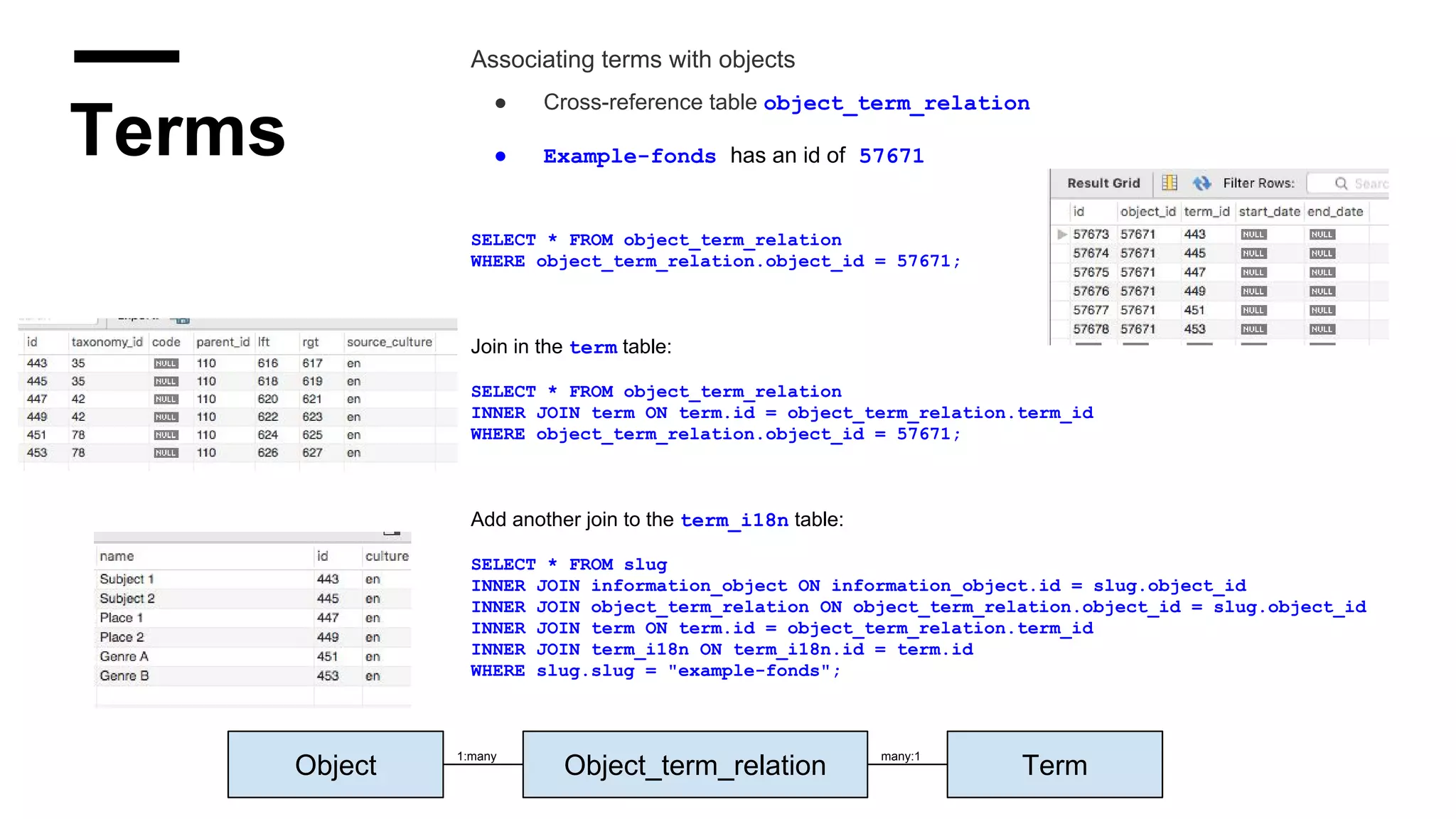Click the source_culture column header
The width and height of the screenshot is (1456, 819).
(389, 342)
